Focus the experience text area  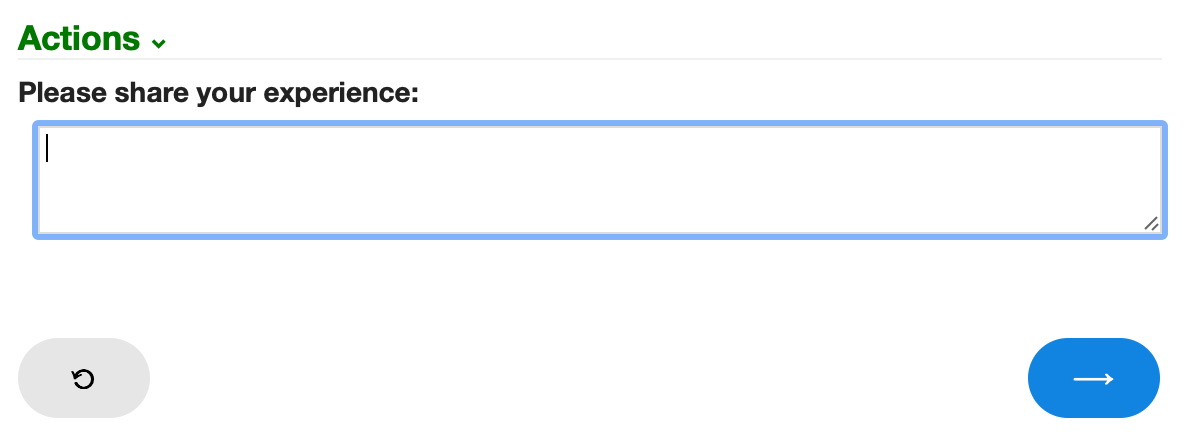tap(600, 179)
